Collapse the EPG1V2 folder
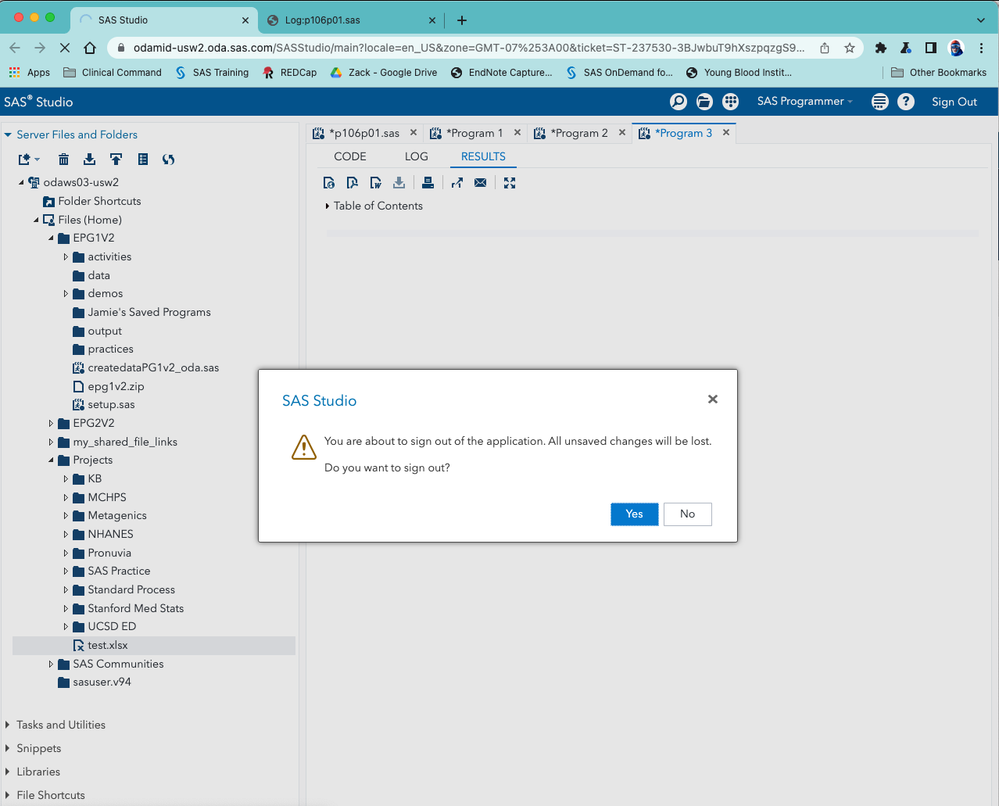Image resolution: width=999 pixels, height=806 pixels. [51, 238]
